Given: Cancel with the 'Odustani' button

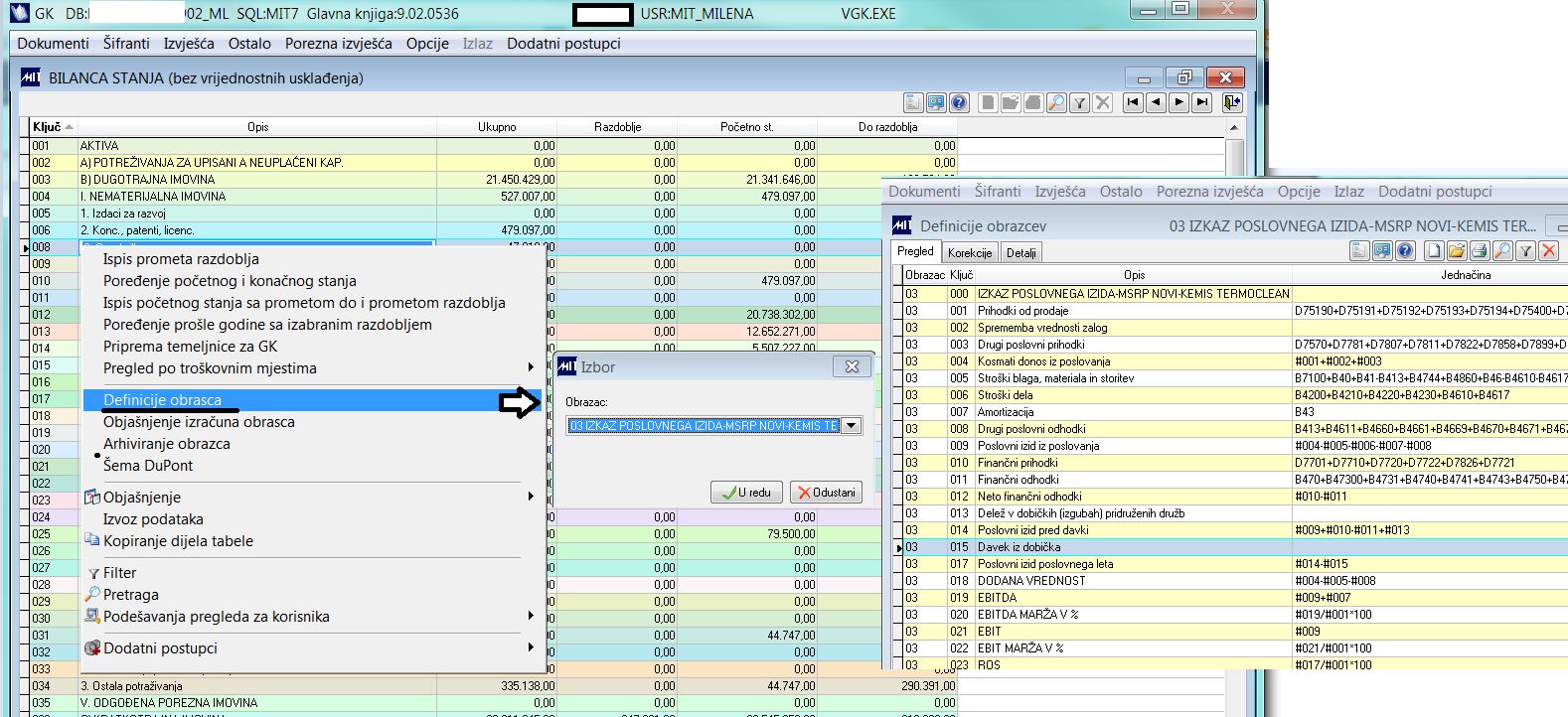Looking at the screenshot, I should 826,493.
